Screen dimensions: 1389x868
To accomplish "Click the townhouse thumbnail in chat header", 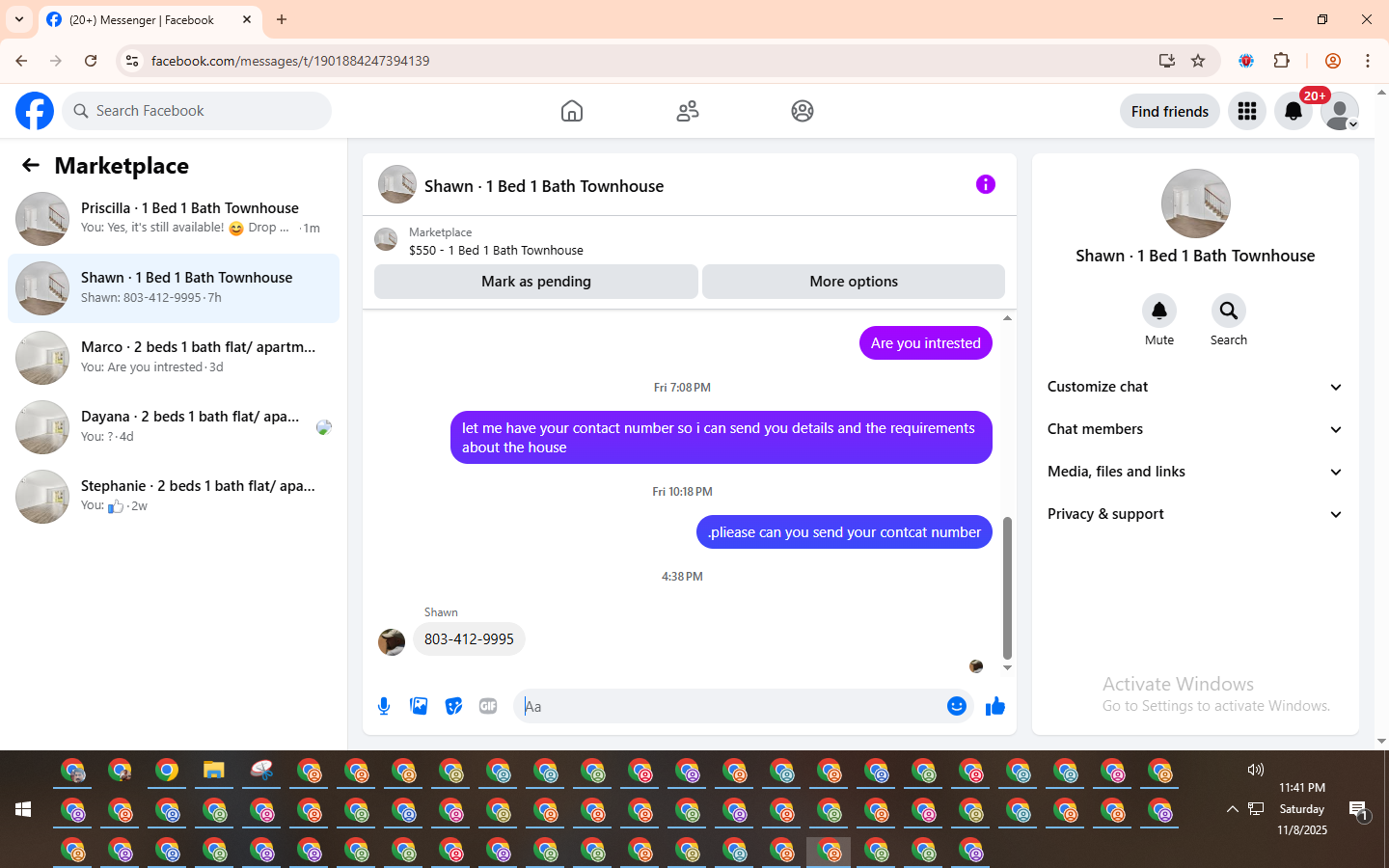I will [x=397, y=184].
